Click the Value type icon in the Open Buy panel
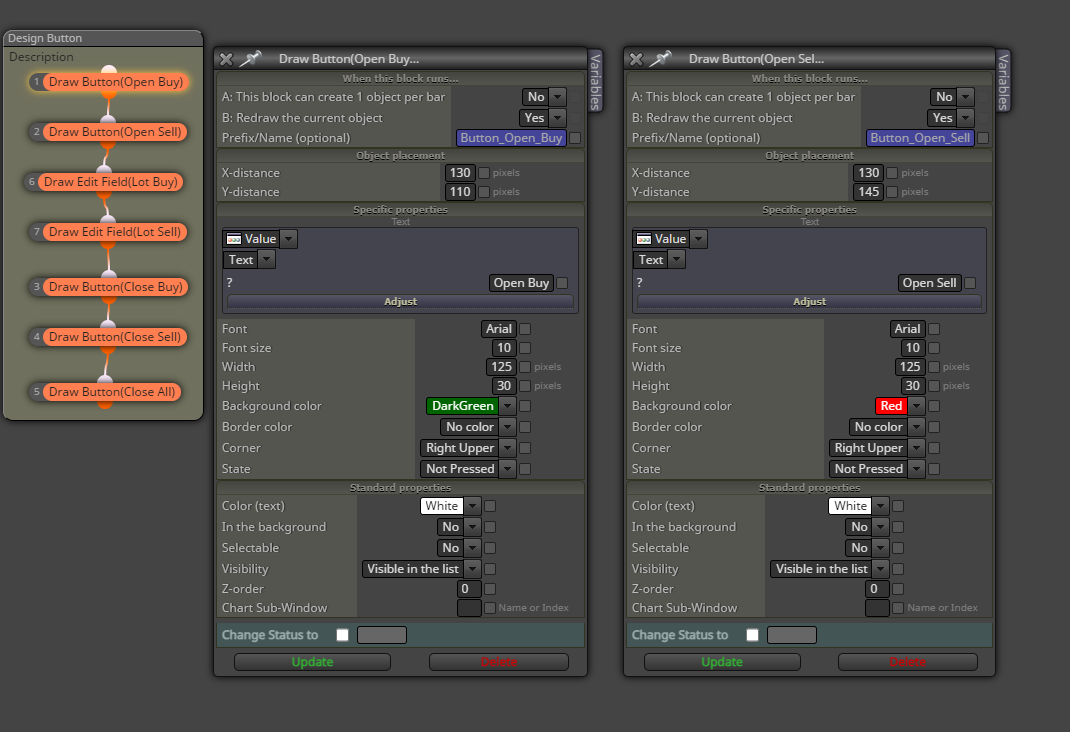Viewport: 1070px width, 732px height. pos(234,239)
